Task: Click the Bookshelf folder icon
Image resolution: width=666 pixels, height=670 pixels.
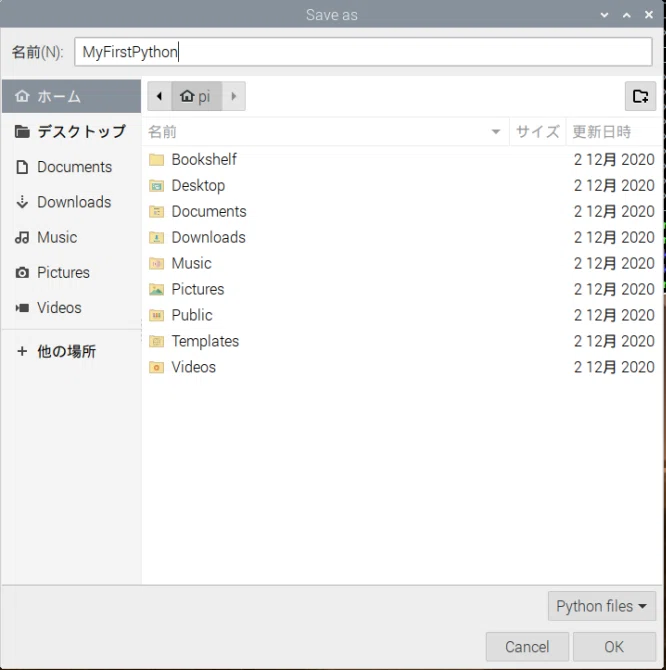Action: (156, 160)
